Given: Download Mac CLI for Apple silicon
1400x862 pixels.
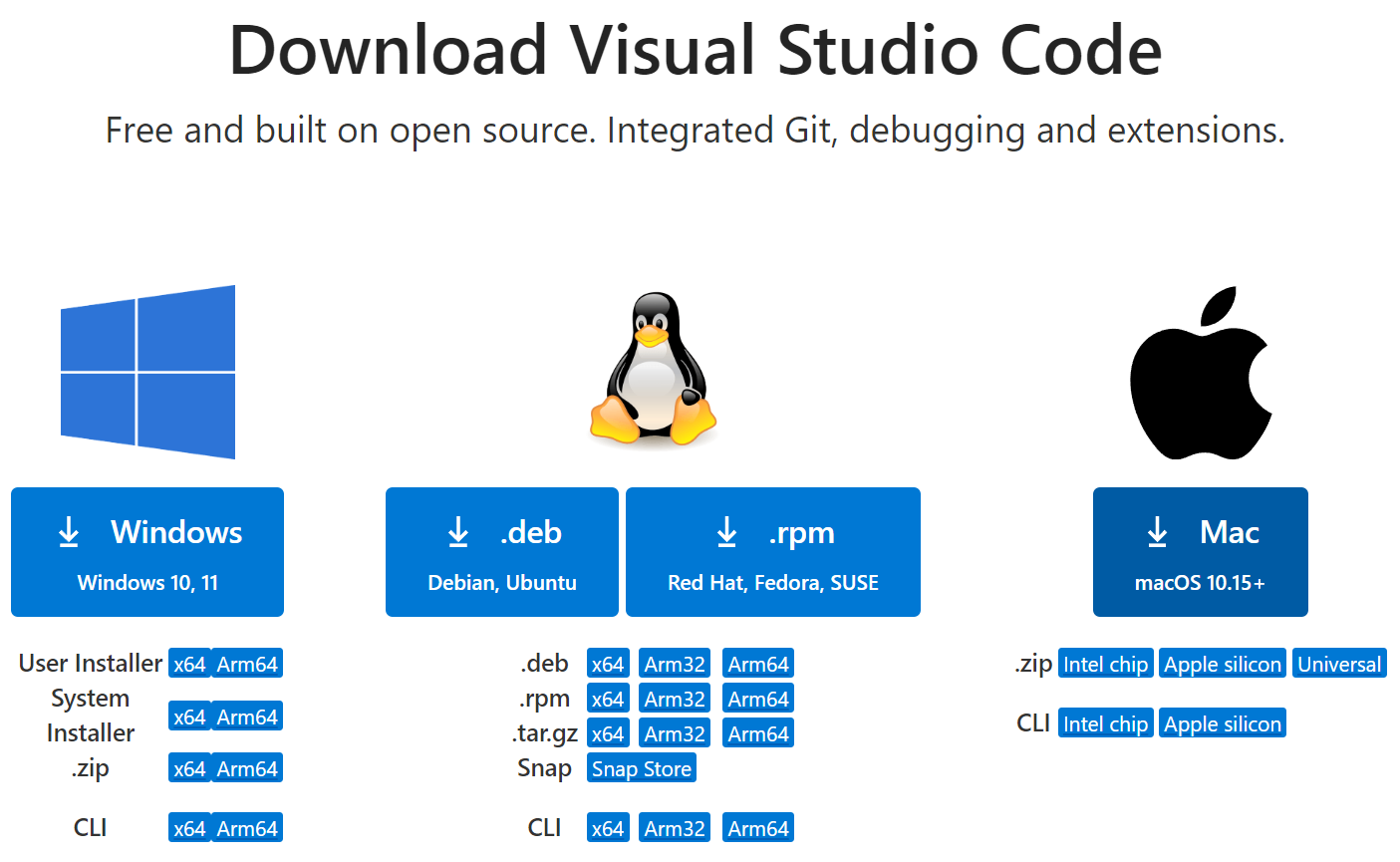Looking at the screenshot, I should pyautogui.click(x=1223, y=723).
